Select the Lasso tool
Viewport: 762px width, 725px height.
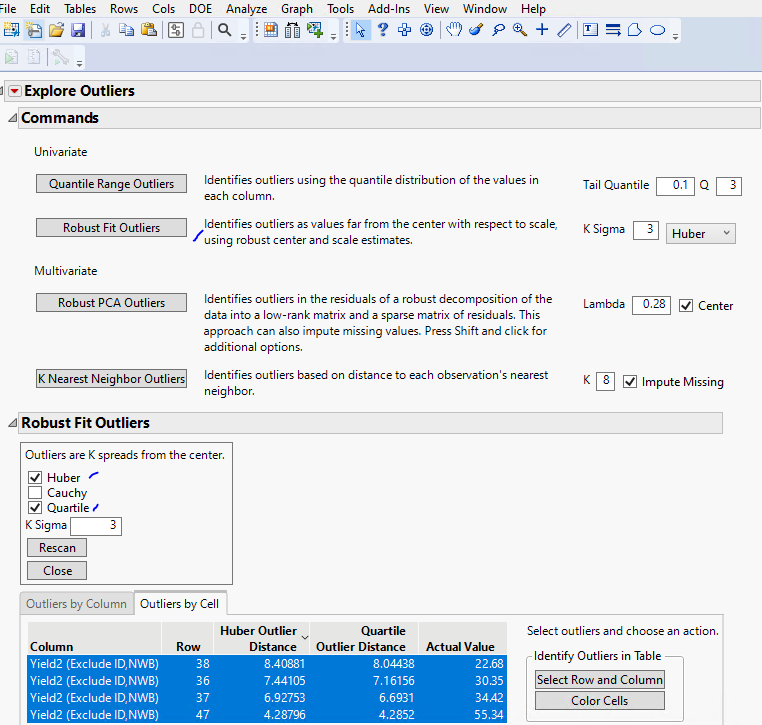tap(498, 30)
